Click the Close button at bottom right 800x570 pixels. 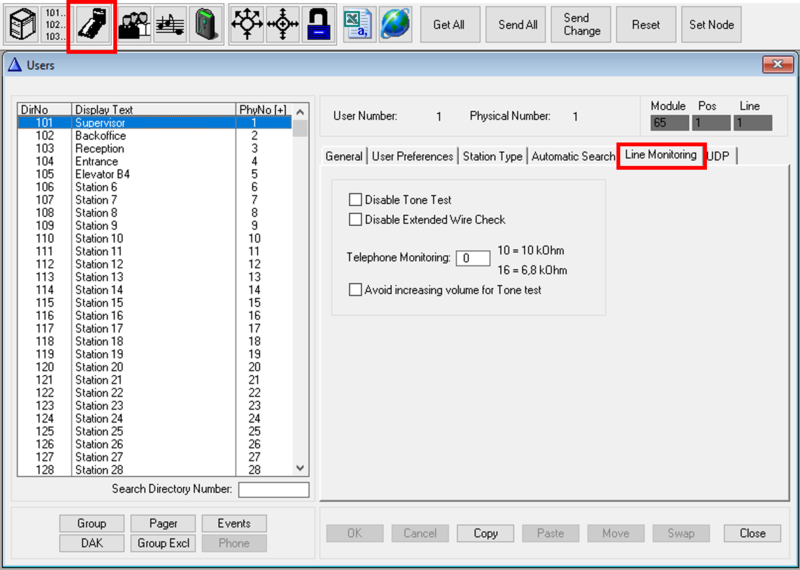(752, 533)
